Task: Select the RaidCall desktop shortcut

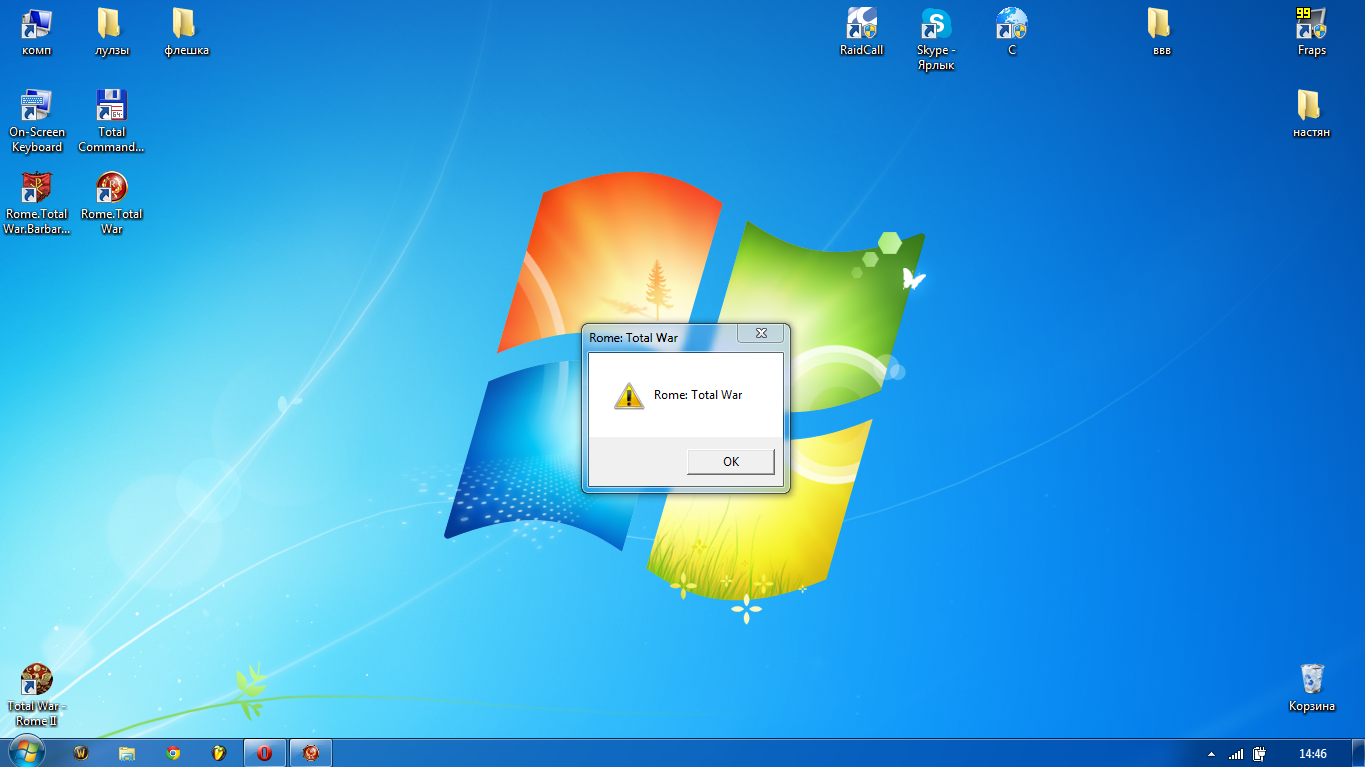Action: (x=862, y=32)
